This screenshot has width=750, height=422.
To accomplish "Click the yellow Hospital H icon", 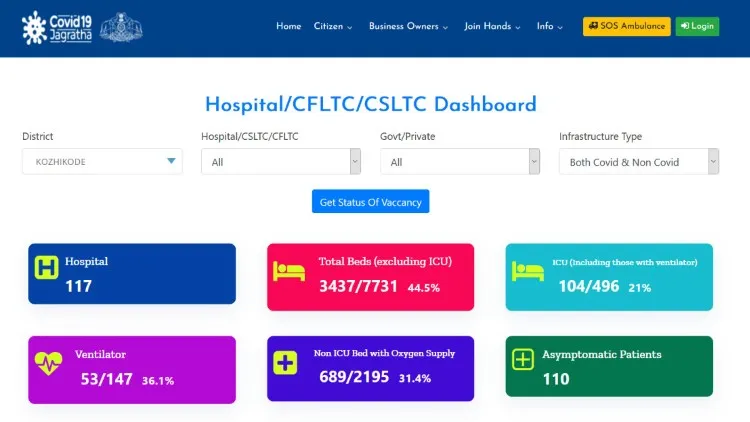I will 46,267.
